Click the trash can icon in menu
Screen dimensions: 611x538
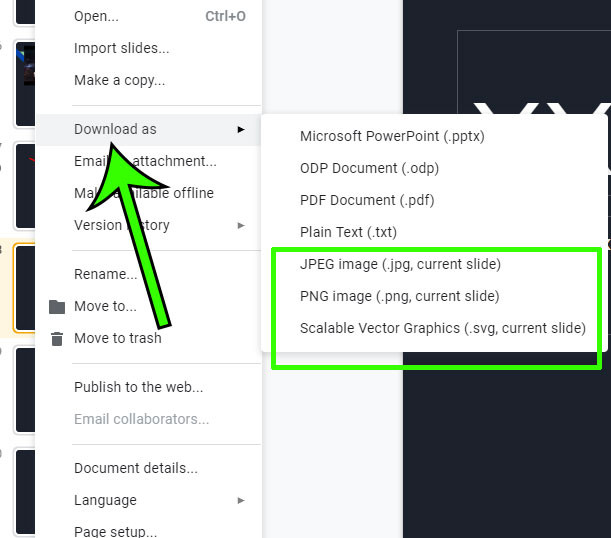tap(57, 339)
